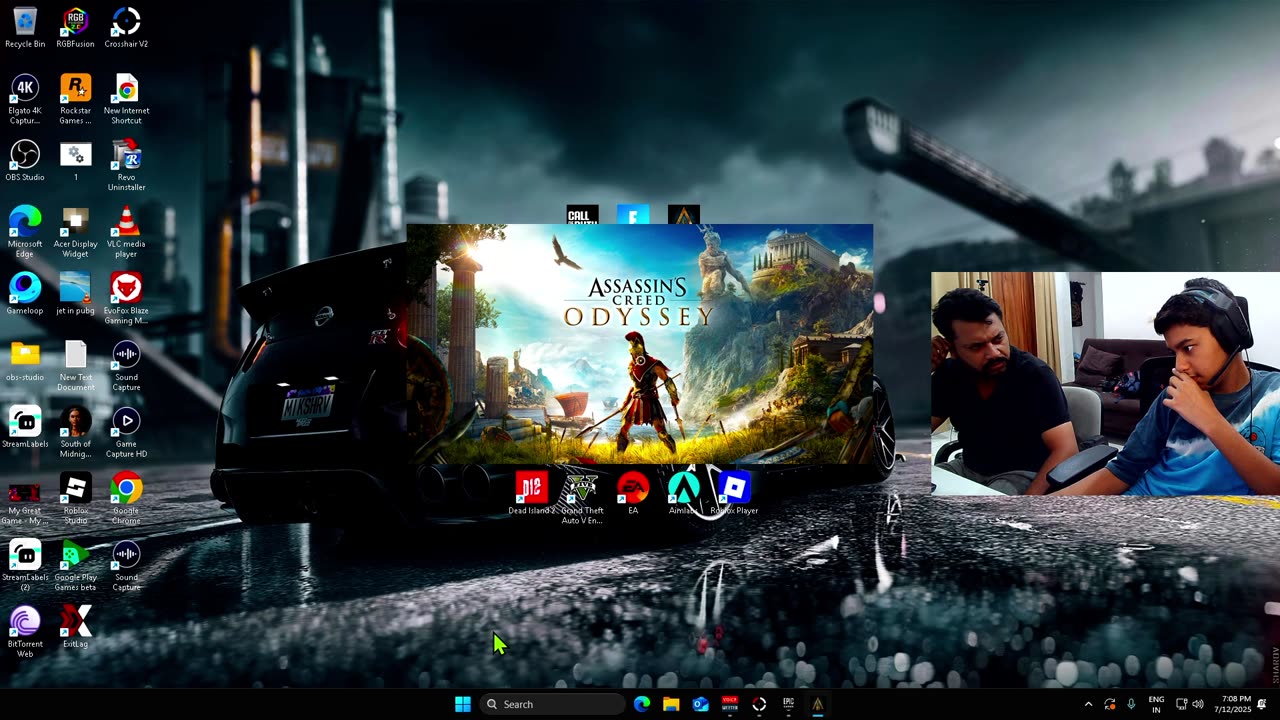Launch Grand Theft Auto V shortcut

[581, 499]
